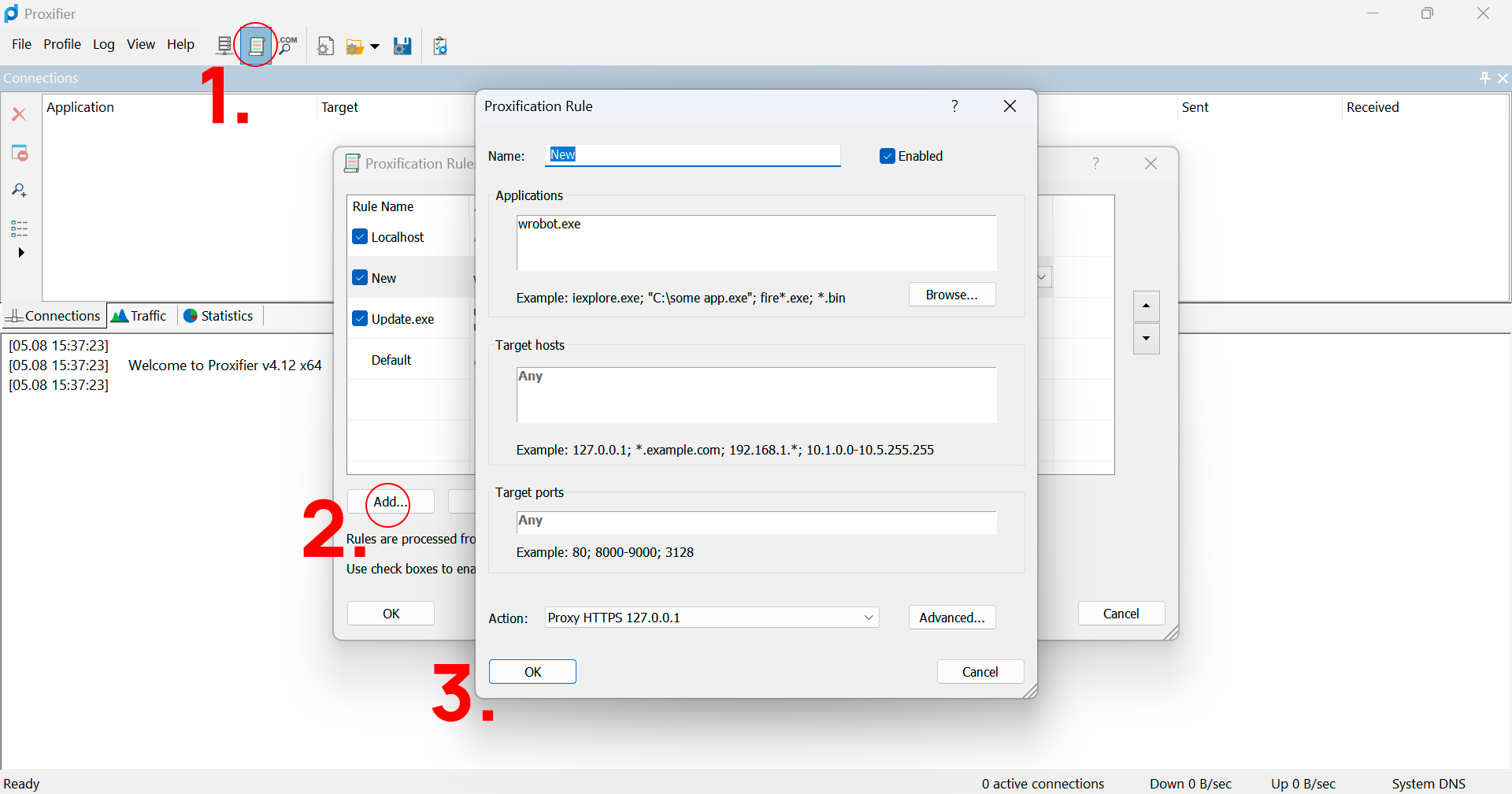This screenshot has width=1512, height=794.
Task: Click the magnifier-plus icon in sidebar
Action: [19, 190]
